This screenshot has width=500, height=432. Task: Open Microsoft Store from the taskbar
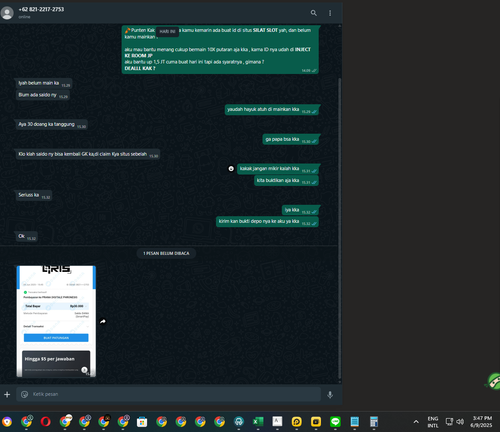click(x=142, y=422)
